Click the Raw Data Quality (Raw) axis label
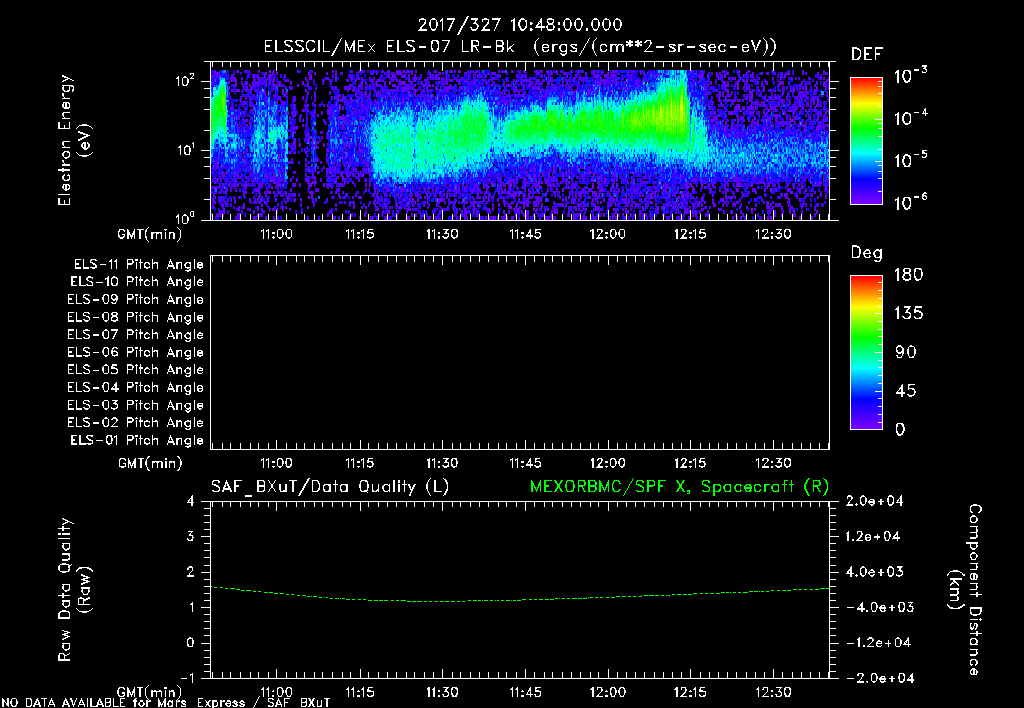The image size is (1024, 708). pyautogui.click(x=74, y=590)
